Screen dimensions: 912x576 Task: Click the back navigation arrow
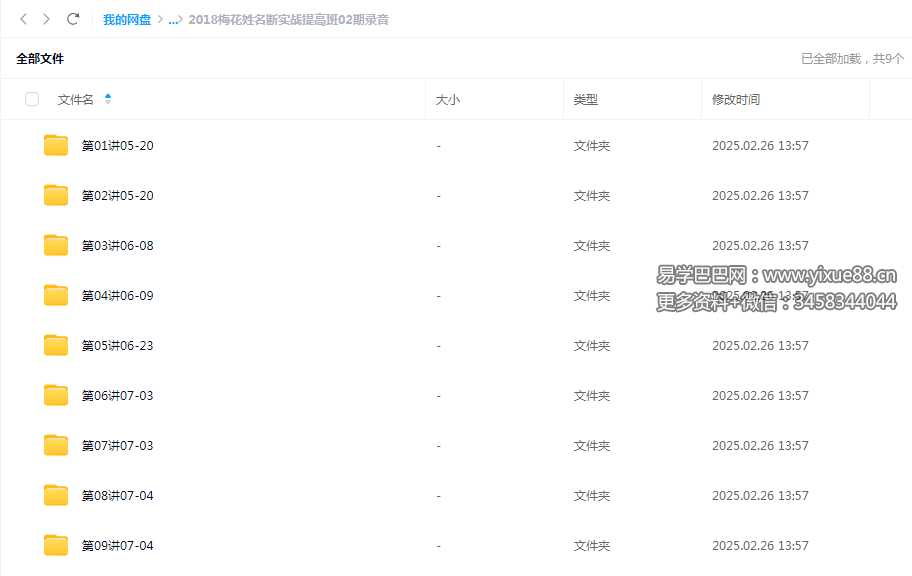pyautogui.click(x=22, y=18)
